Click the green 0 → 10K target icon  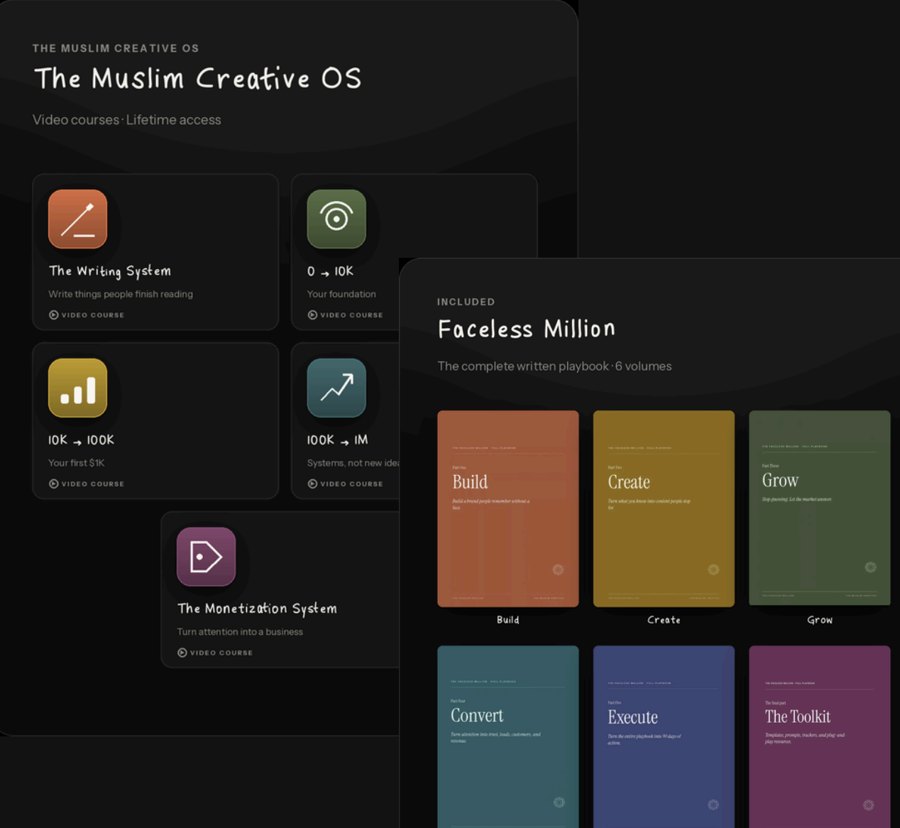coord(336,219)
